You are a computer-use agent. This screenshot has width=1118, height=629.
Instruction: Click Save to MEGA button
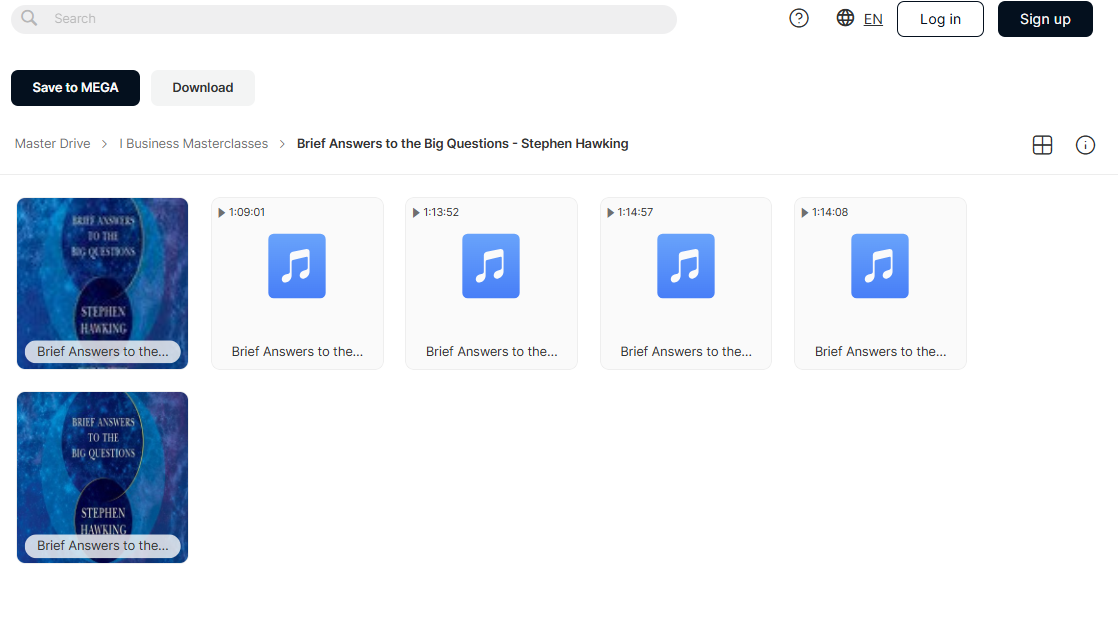click(x=75, y=88)
